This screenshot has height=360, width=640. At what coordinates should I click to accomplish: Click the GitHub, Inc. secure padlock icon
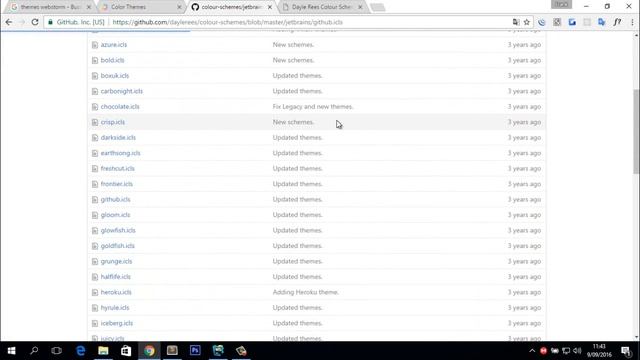click(51, 22)
